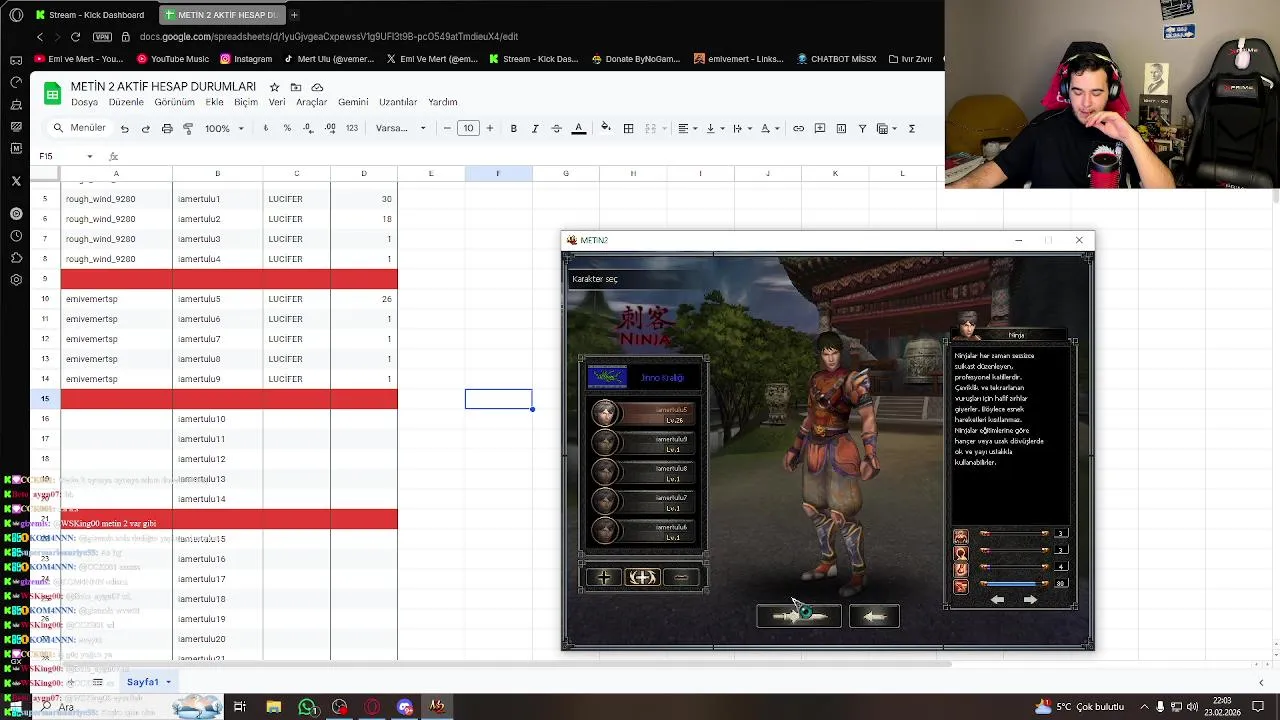The width and height of the screenshot is (1280, 720).
Task: Open the Uzantılar menu
Action: coord(398,102)
